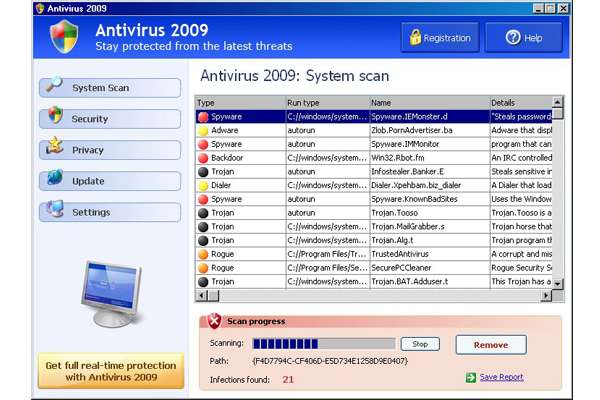
Task: Click the list's scroll up arrow
Action: click(557, 102)
